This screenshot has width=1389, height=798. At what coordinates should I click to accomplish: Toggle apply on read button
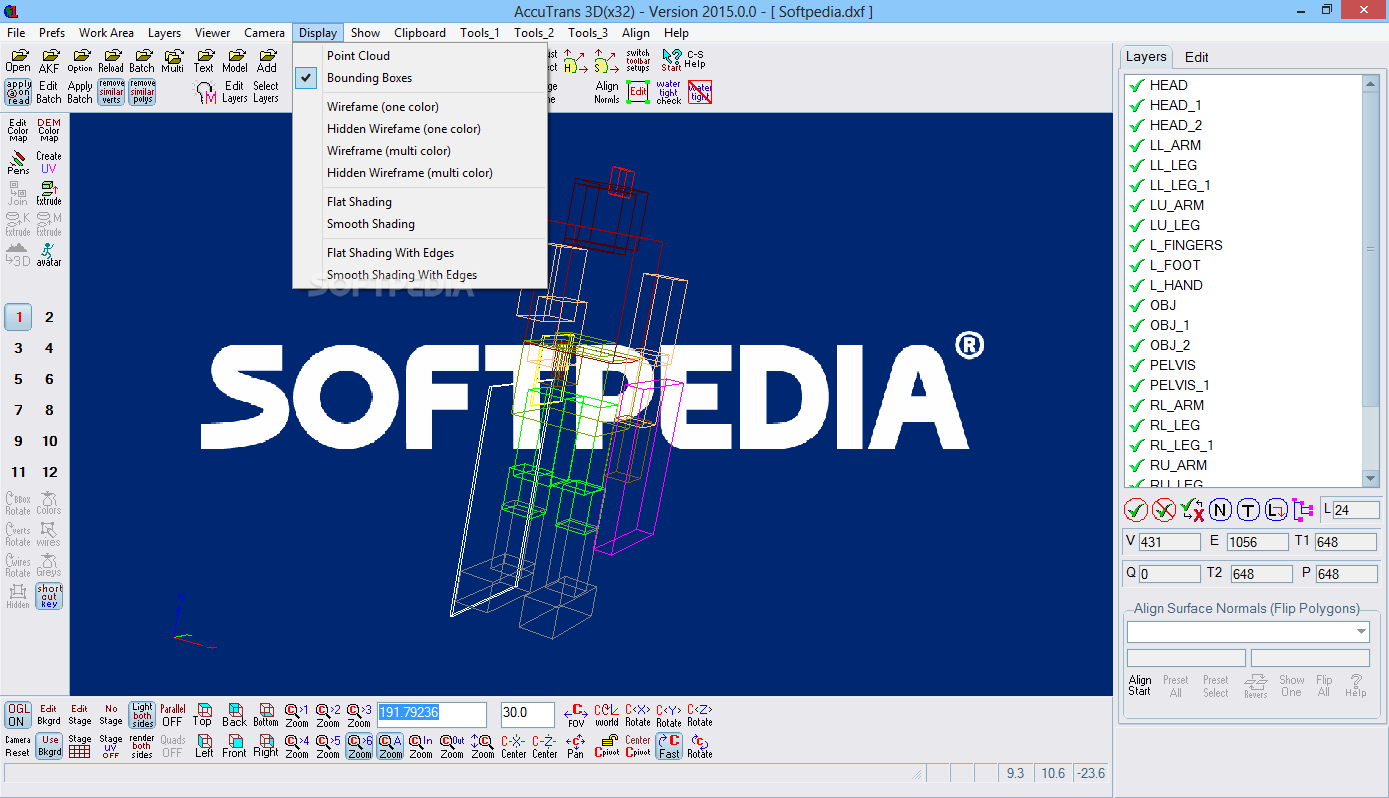click(x=18, y=92)
